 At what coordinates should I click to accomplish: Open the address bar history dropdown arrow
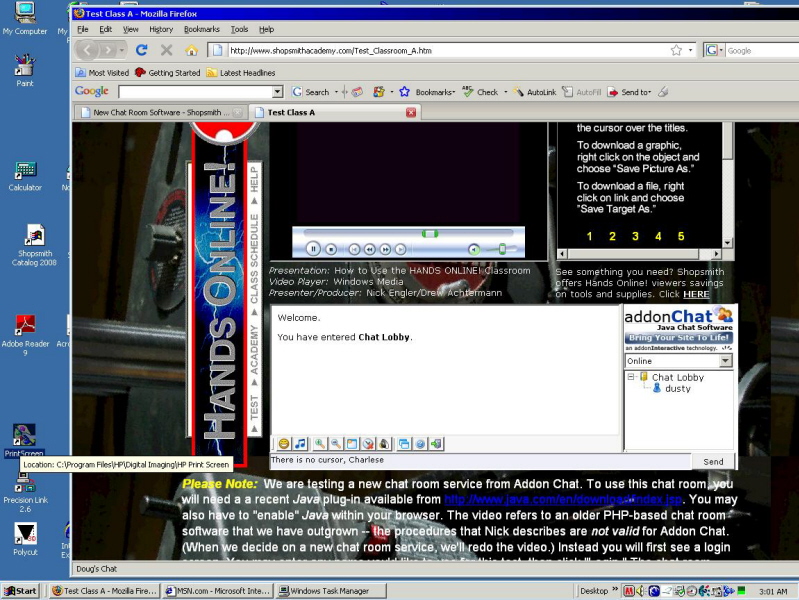690,50
